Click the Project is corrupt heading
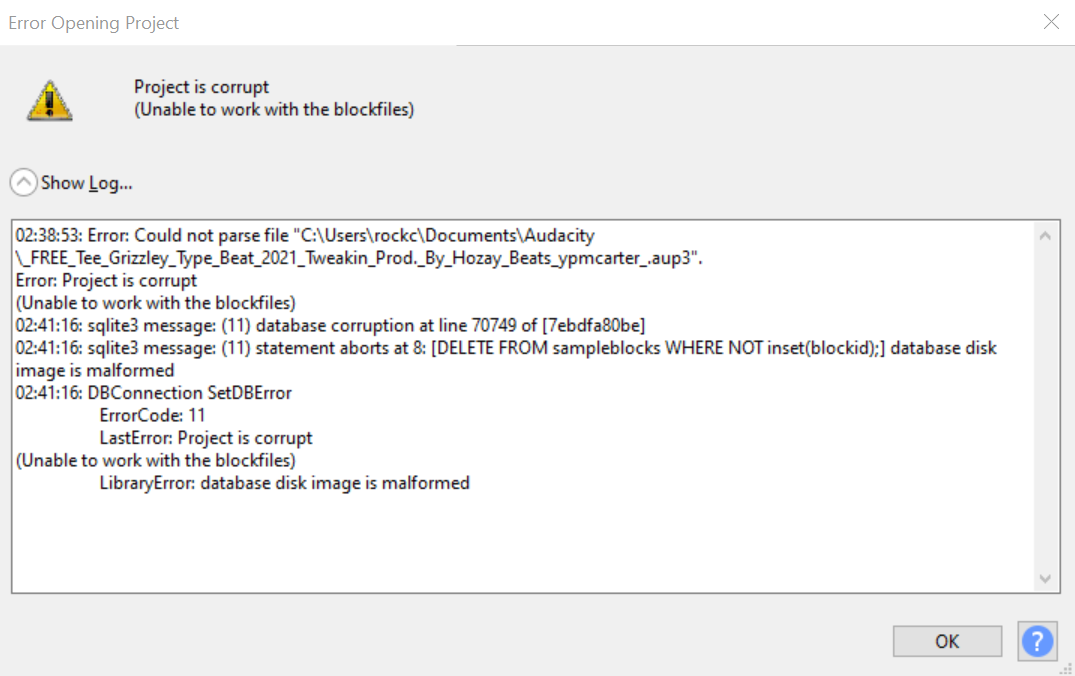1075x676 pixels. pos(200,87)
